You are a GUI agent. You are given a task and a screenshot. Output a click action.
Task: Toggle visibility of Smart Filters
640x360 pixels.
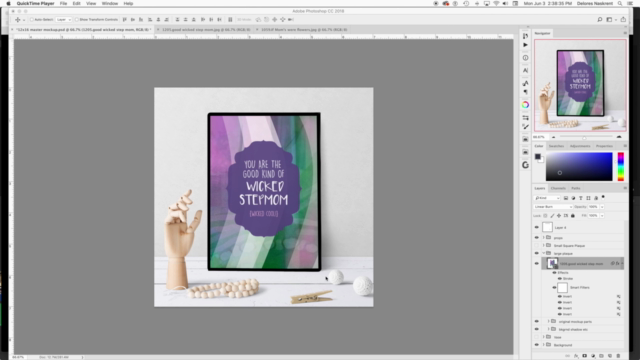click(554, 287)
